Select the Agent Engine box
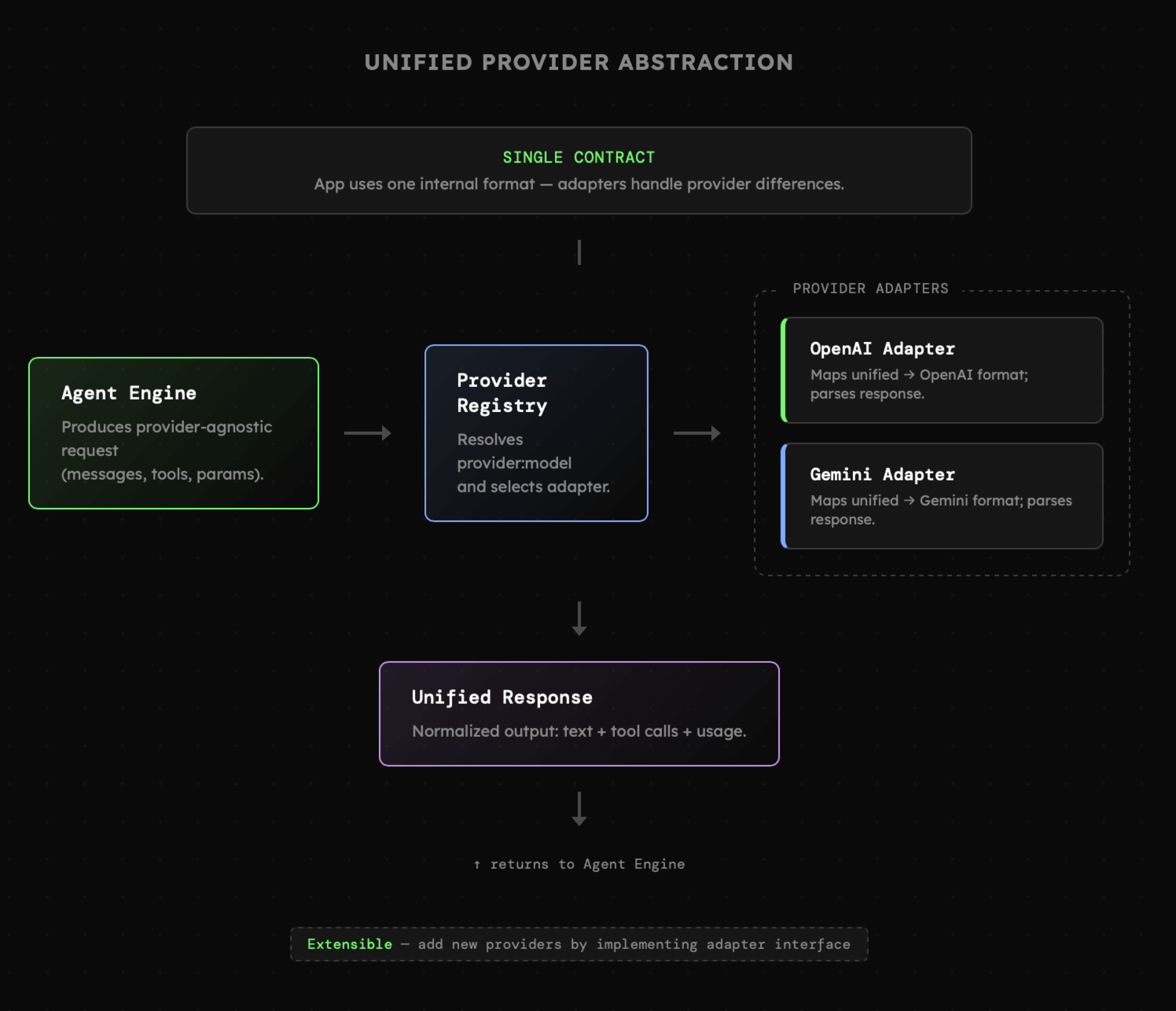1176x1011 pixels. click(x=173, y=433)
